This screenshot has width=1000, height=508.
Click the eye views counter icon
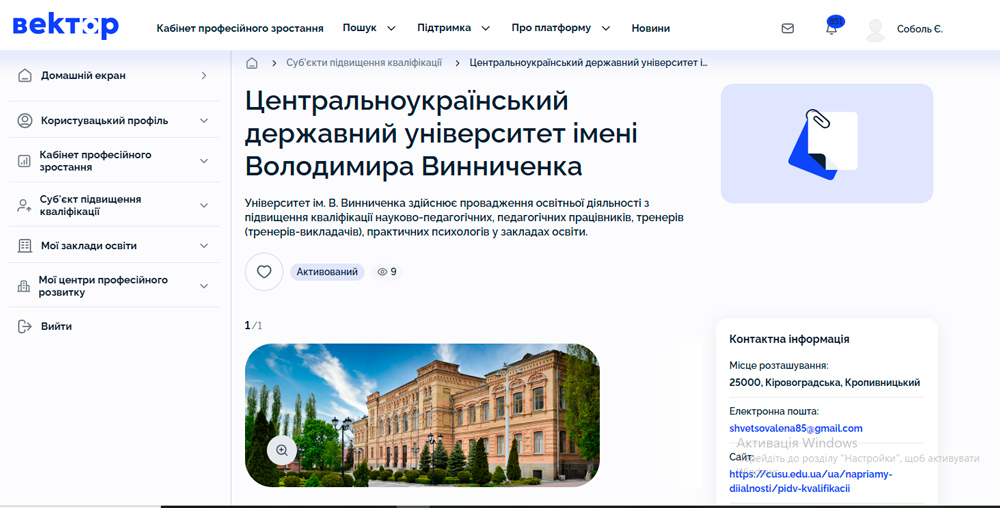(382, 272)
